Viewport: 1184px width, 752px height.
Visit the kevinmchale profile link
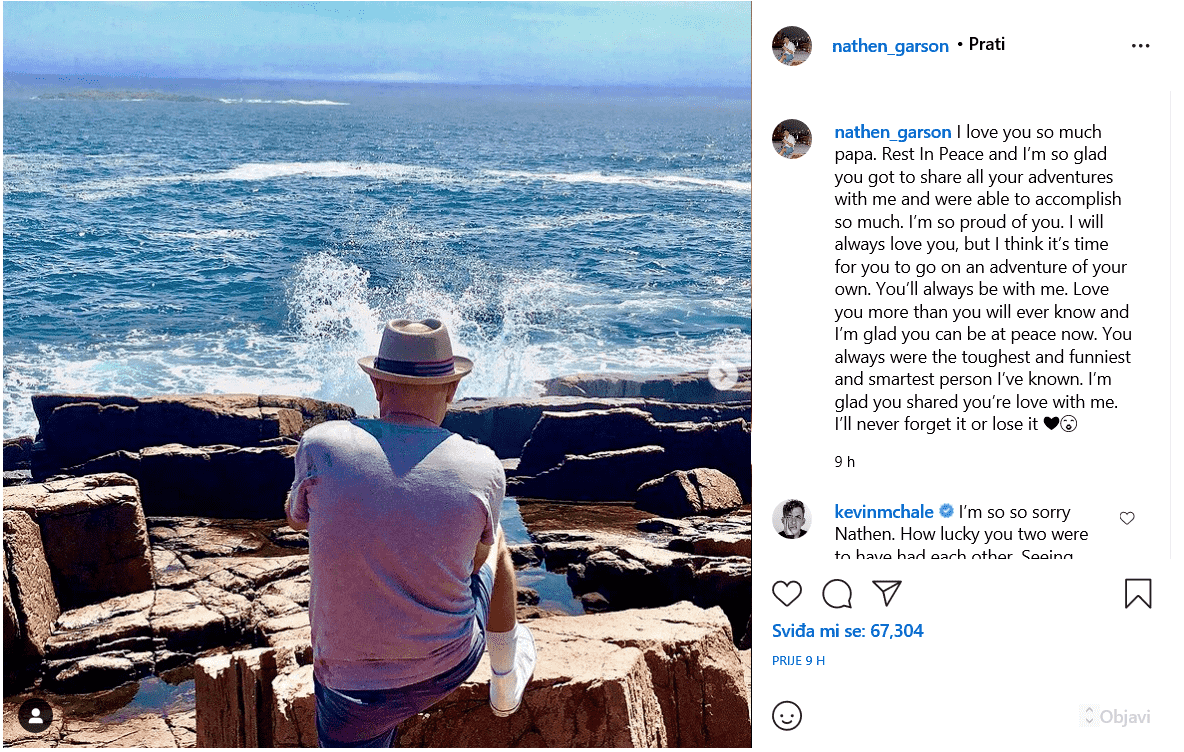884,512
